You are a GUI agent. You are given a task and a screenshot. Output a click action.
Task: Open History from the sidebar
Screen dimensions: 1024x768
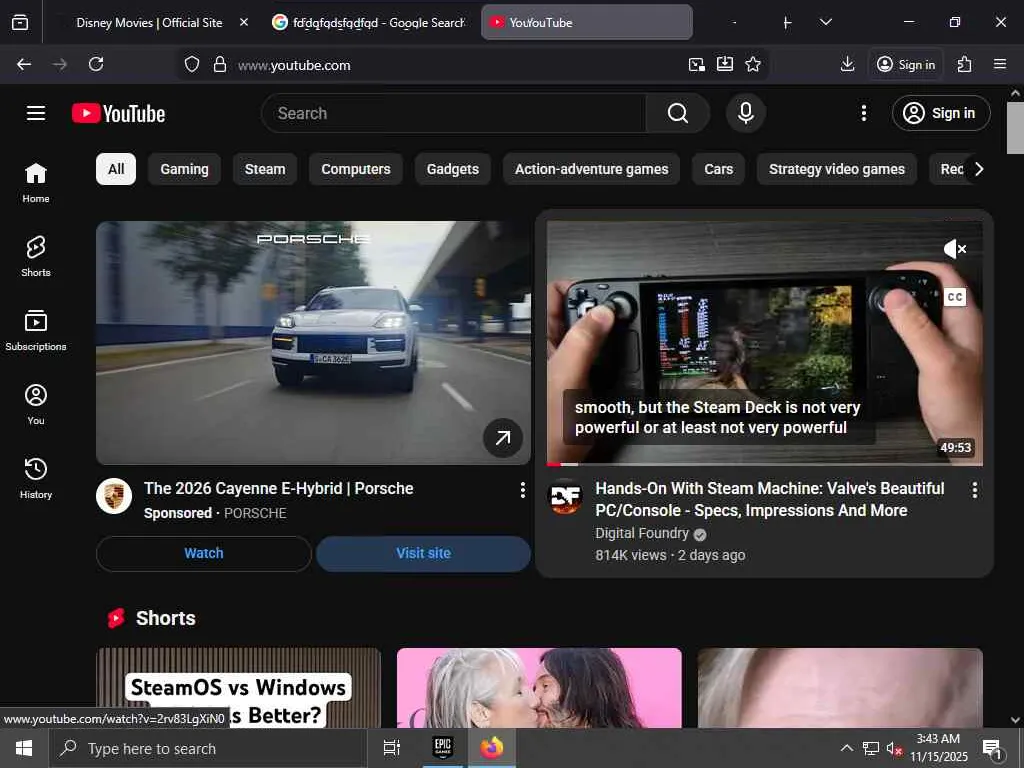point(36,479)
